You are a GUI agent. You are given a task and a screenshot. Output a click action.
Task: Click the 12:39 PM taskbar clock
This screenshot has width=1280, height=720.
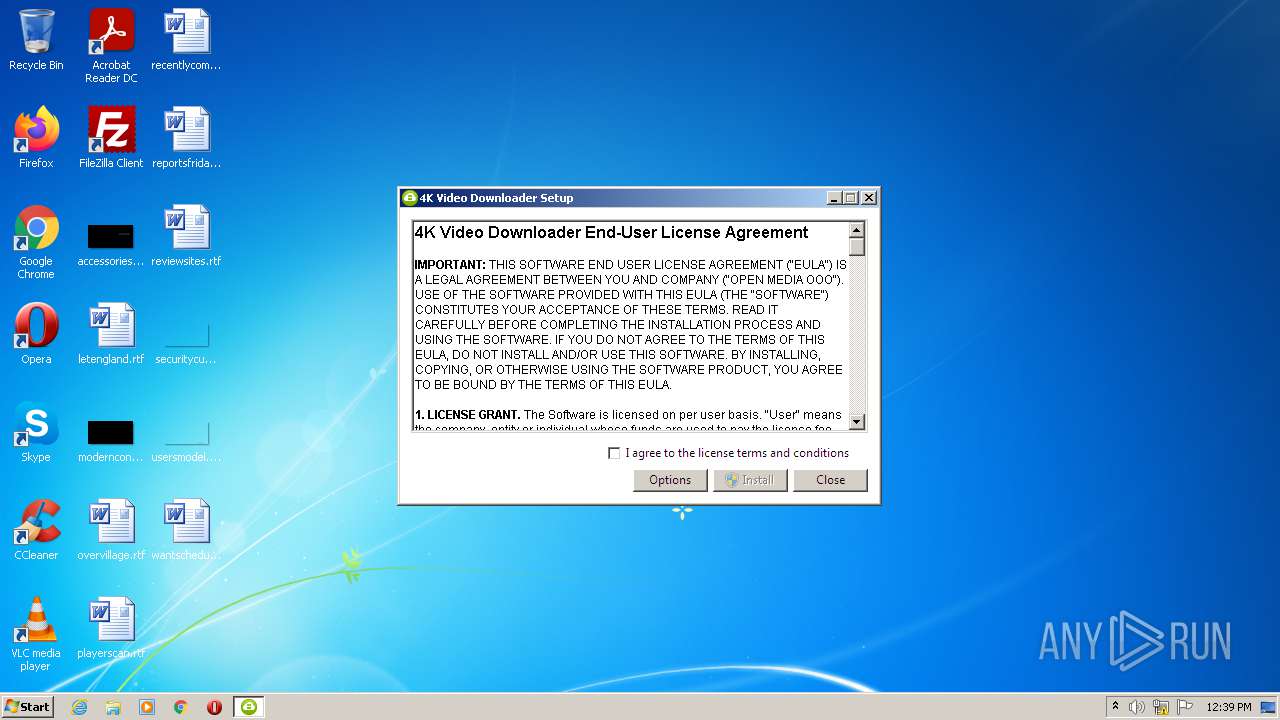click(1228, 707)
